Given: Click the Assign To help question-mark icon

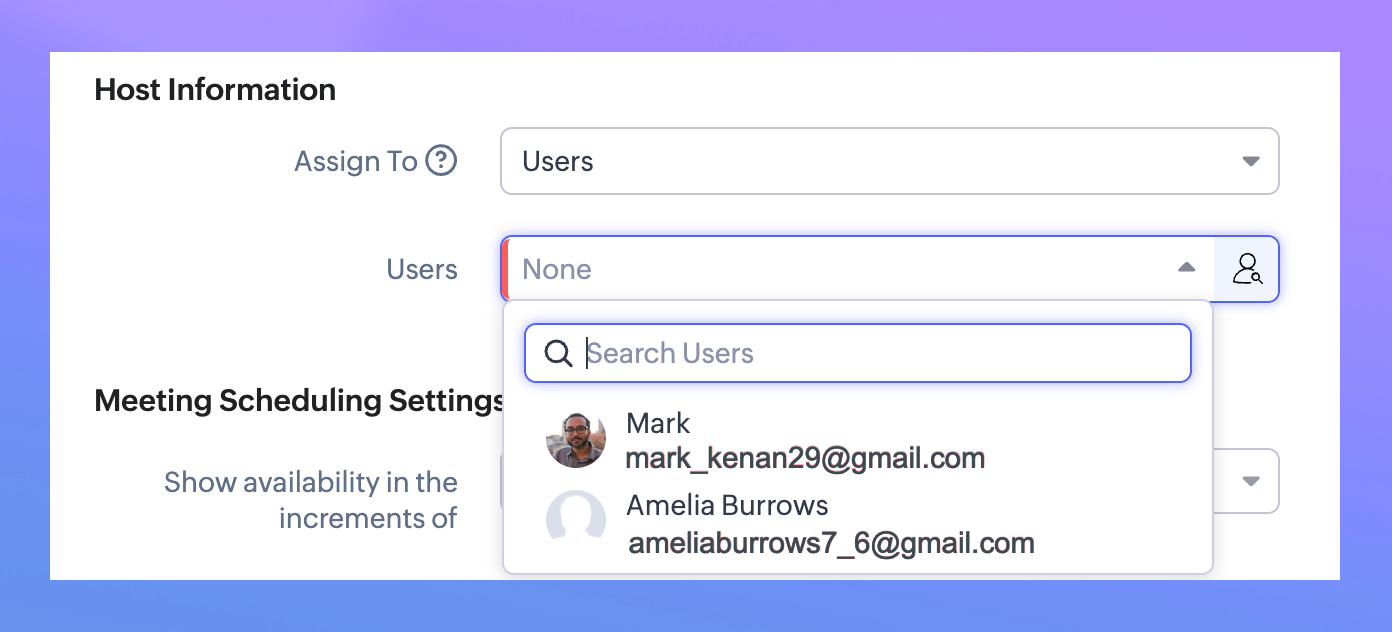Looking at the screenshot, I should click(x=441, y=161).
